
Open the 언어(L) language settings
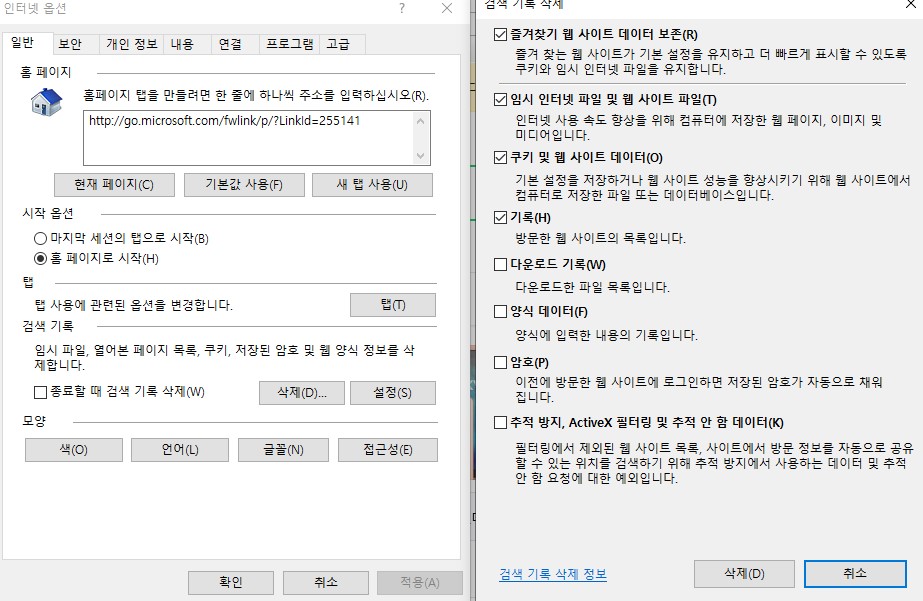[180, 450]
